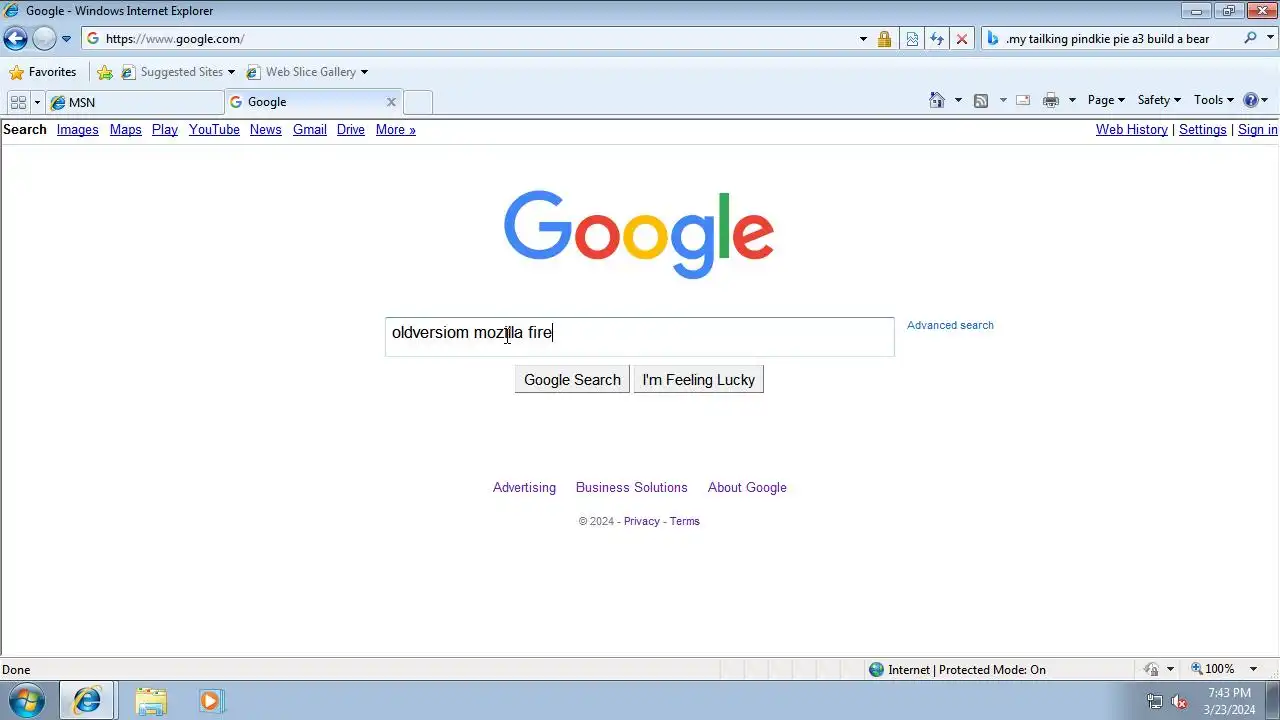Open the Windows Start button
Image resolution: width=1280 pixels, height=720 pixels.
coord(27,701)
